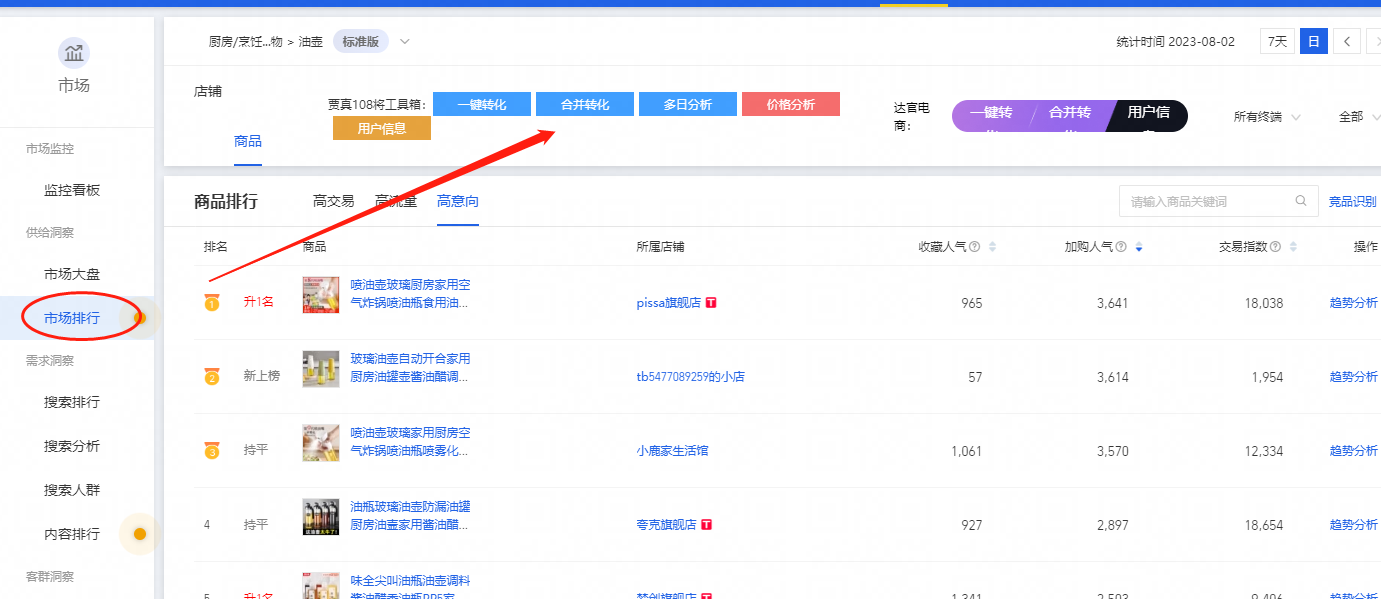The image size is (1381, 599).
Task: Expand the 标准版 version dropdown
Action: tap(404, 42)
